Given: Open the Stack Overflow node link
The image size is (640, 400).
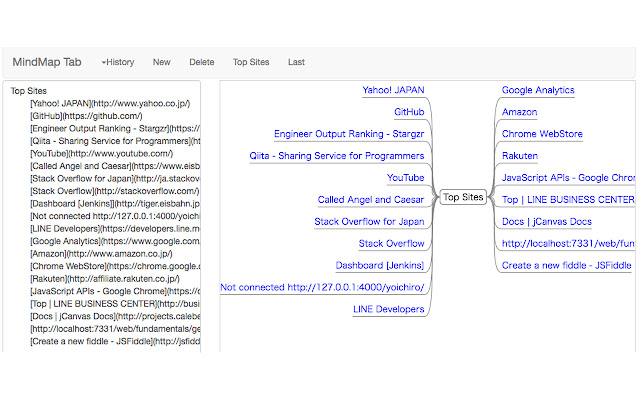Looking at the screenshot, I should click(391, 244).
